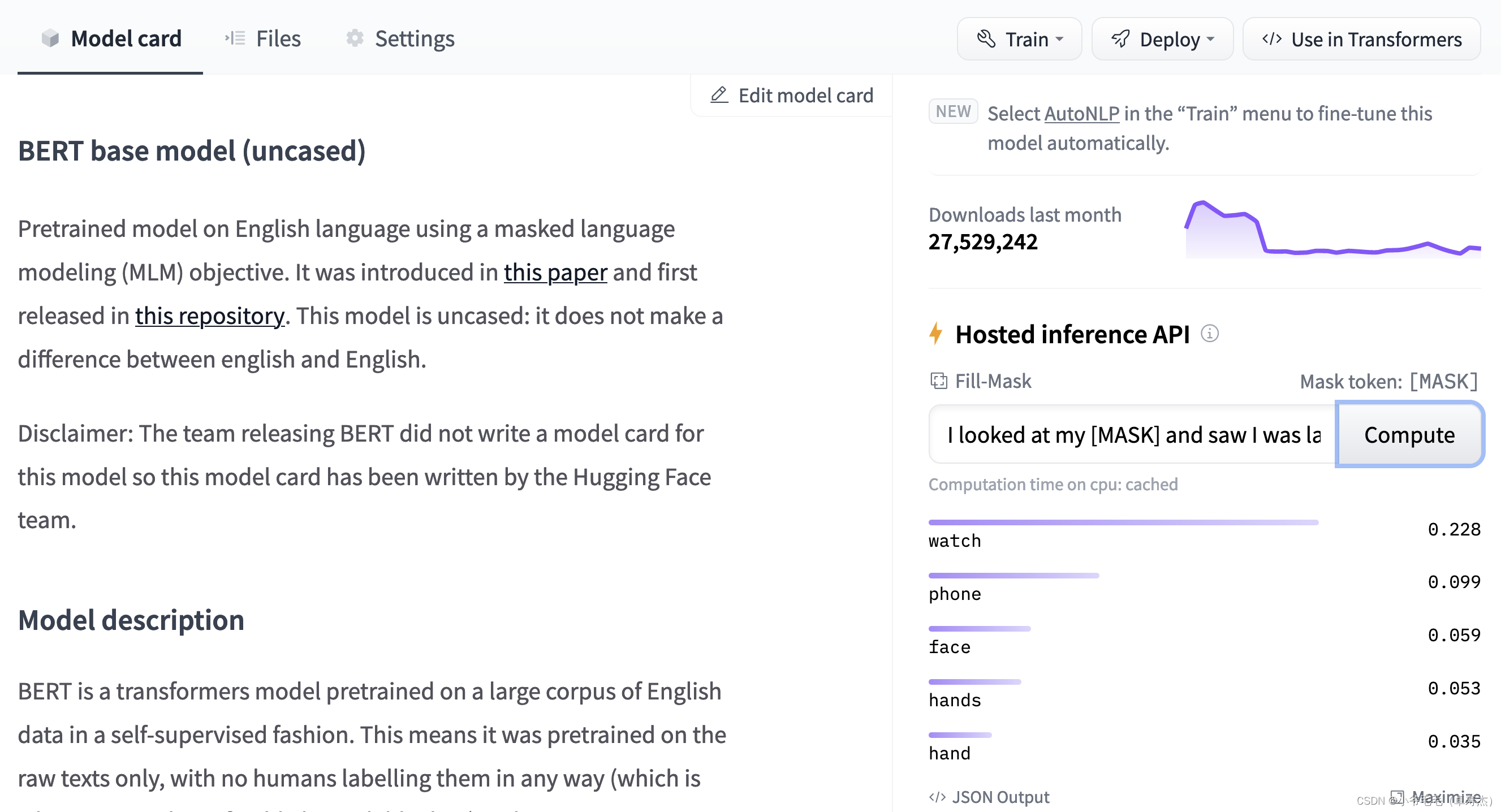Click the Settings gear icon
Image resolution: width=1501 pixels, height=812 pixels.
[x=354, y=39]
